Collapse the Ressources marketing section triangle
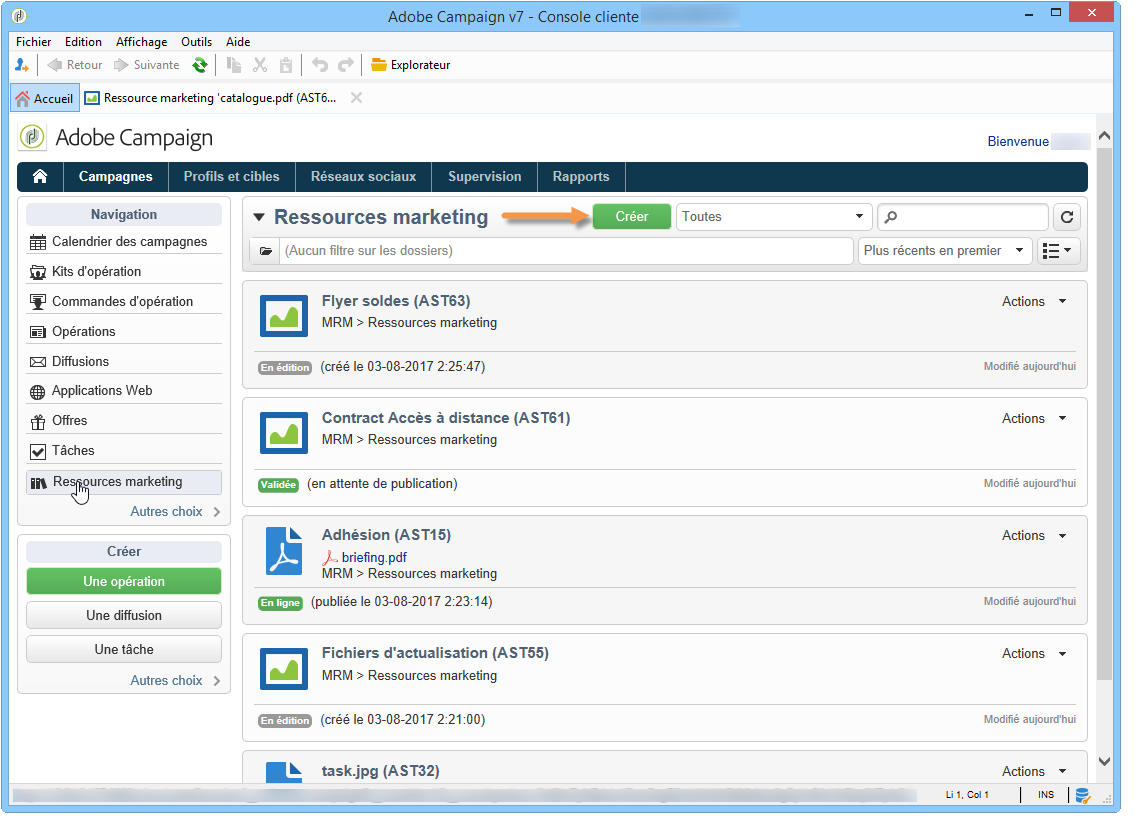This screenshot has height=824, width=1137. click(x=260, y=218)
